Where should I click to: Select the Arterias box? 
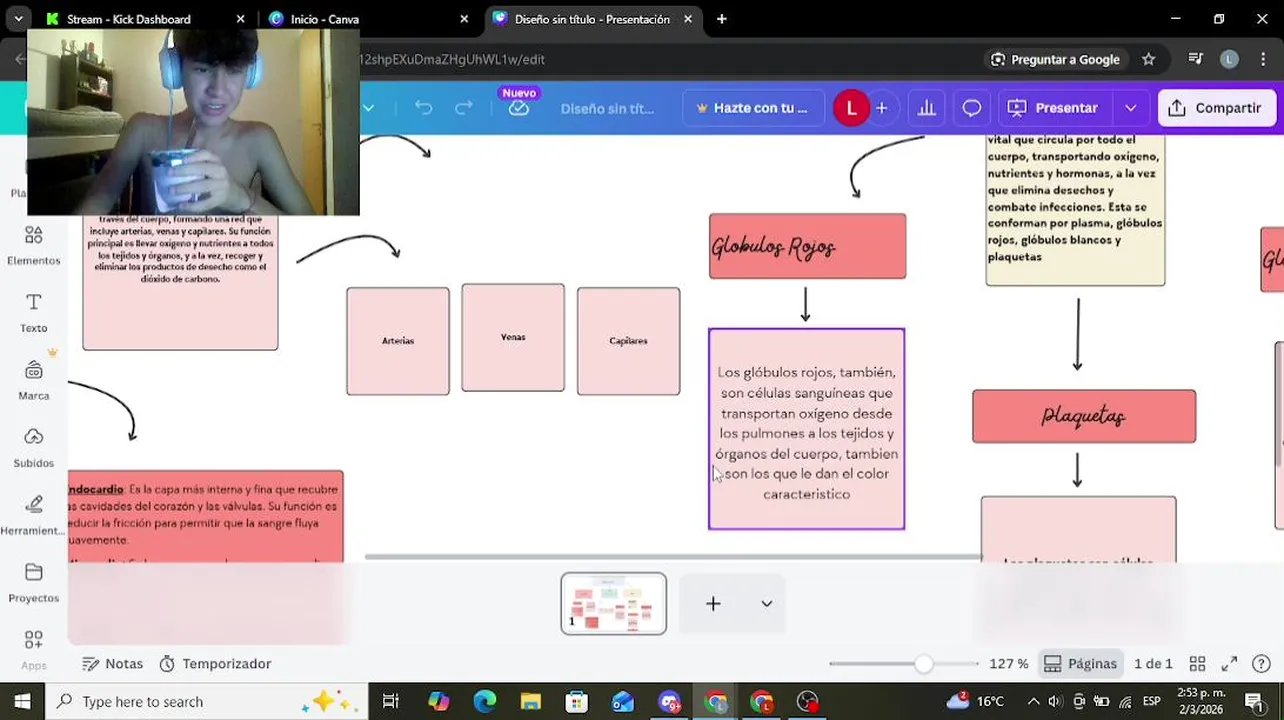pos(398,341)
